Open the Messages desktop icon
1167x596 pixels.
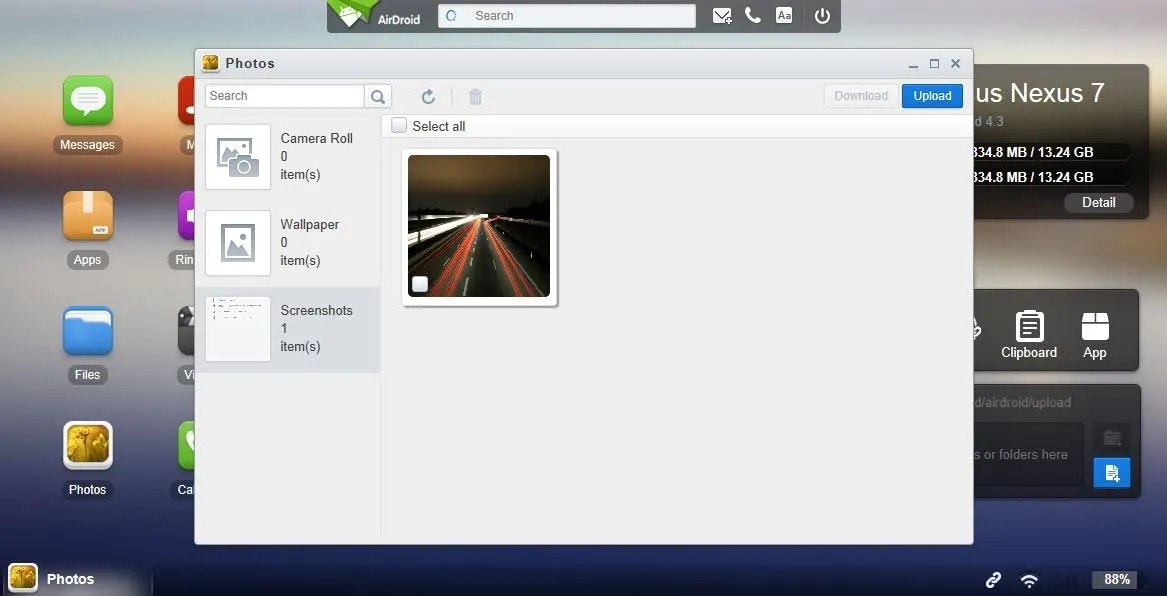tap(88, 100)
